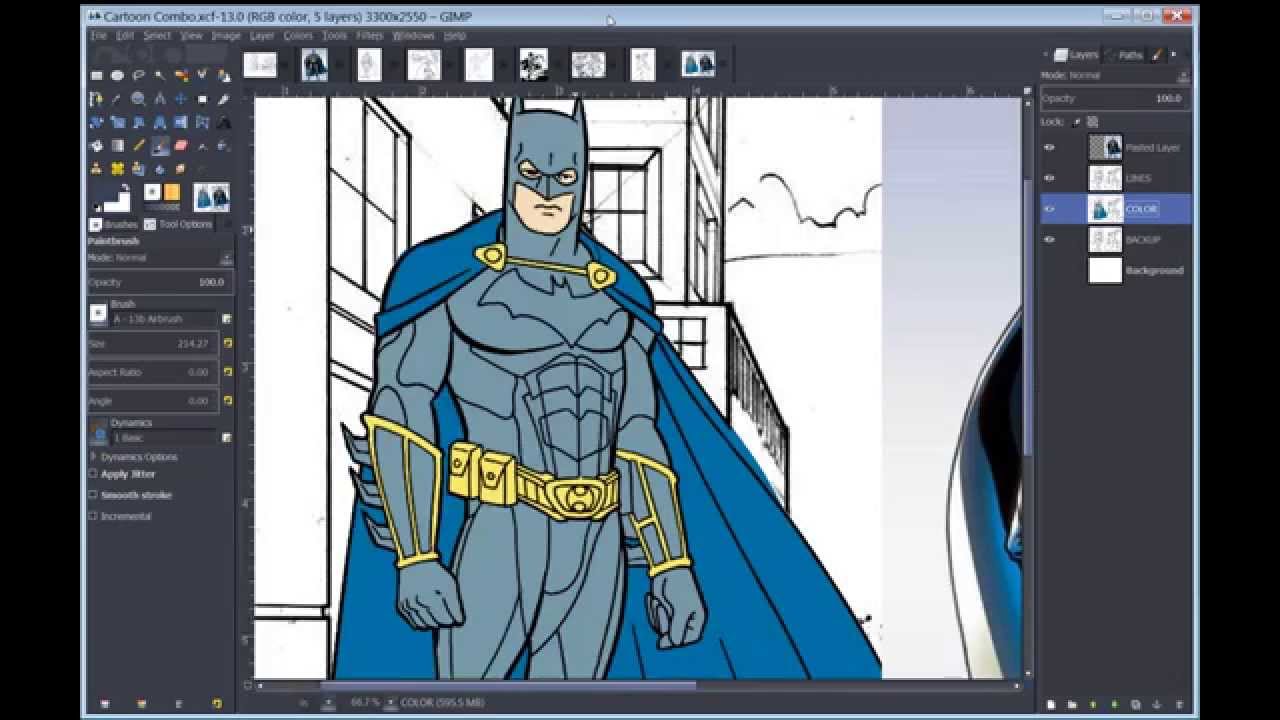Delete layer using bottom-right trash icon
This screenshot has width=1280, height=720.
click(1180, 704)
